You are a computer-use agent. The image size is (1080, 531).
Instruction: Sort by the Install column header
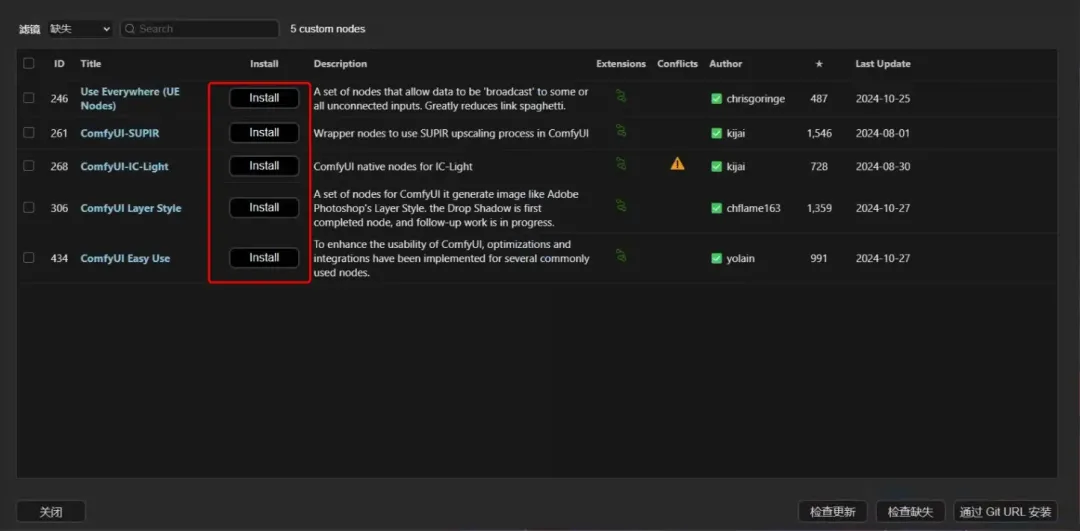click(x=264, y=64)
